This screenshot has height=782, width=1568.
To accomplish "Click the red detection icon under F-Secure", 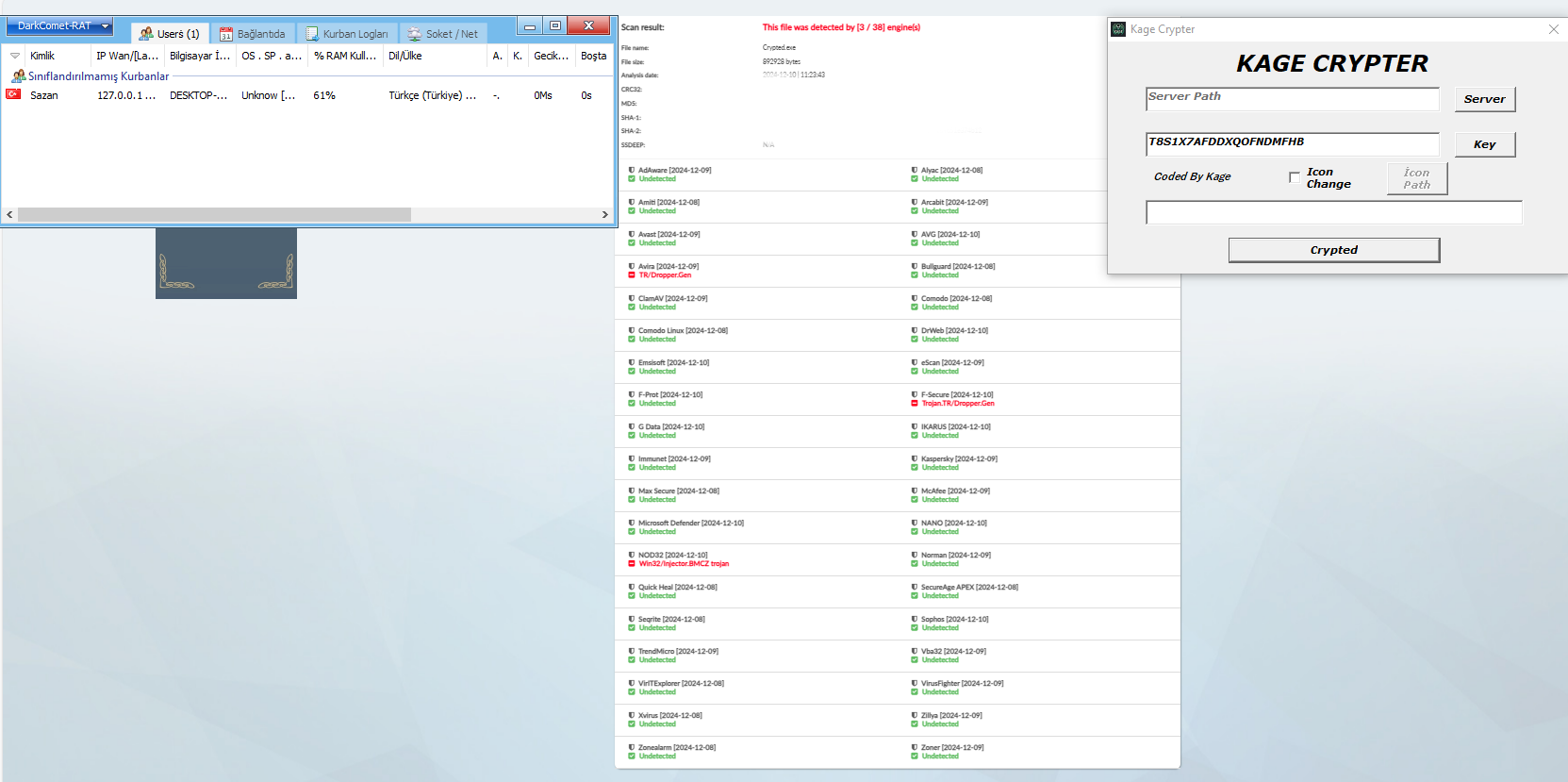I will [x=915, y=404].
